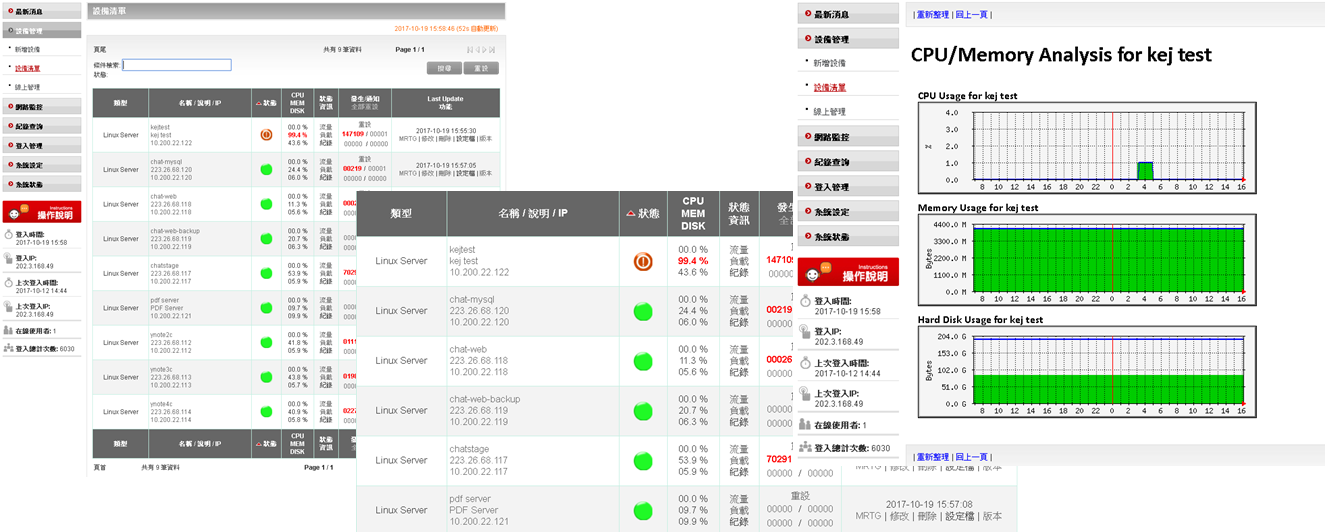Open 最新消息 menu on analysis page sidebar
Screen dimensions: 1325x532
click(848, 14)
